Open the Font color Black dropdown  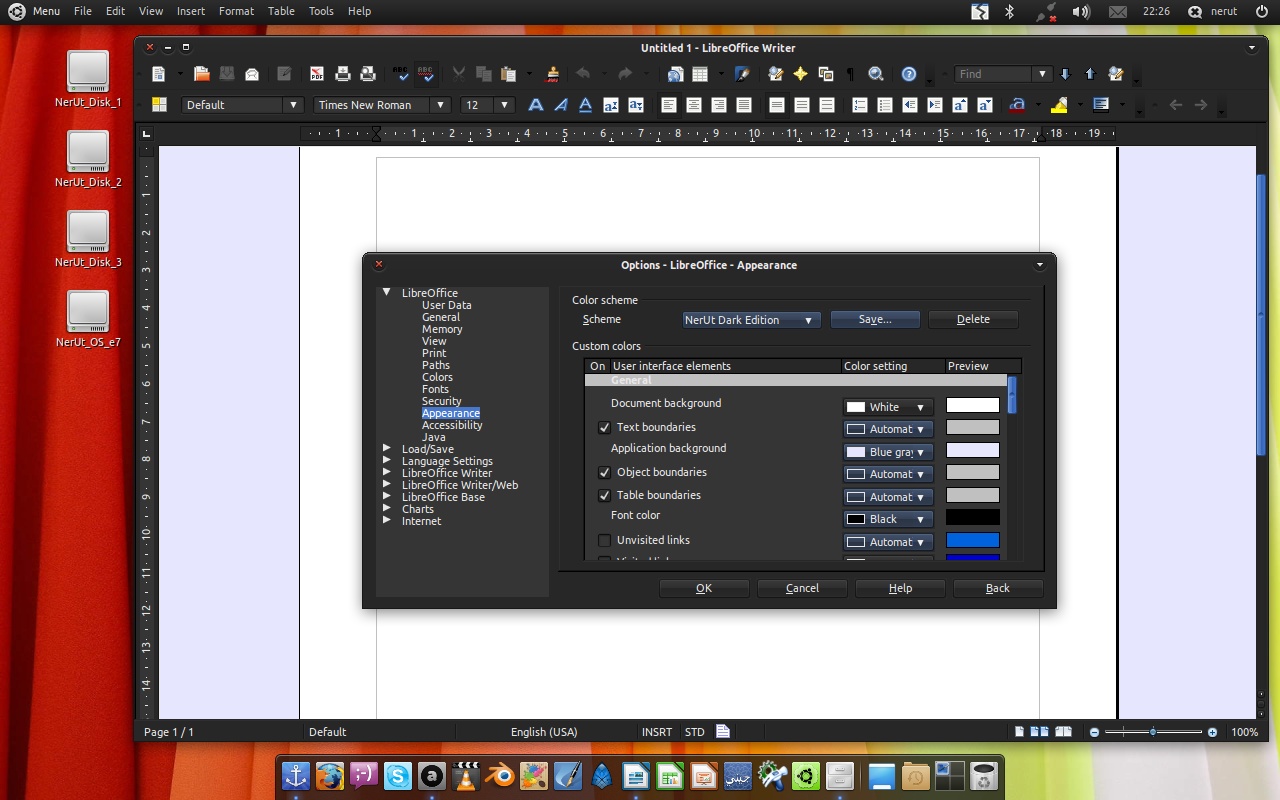coord(888,519)
